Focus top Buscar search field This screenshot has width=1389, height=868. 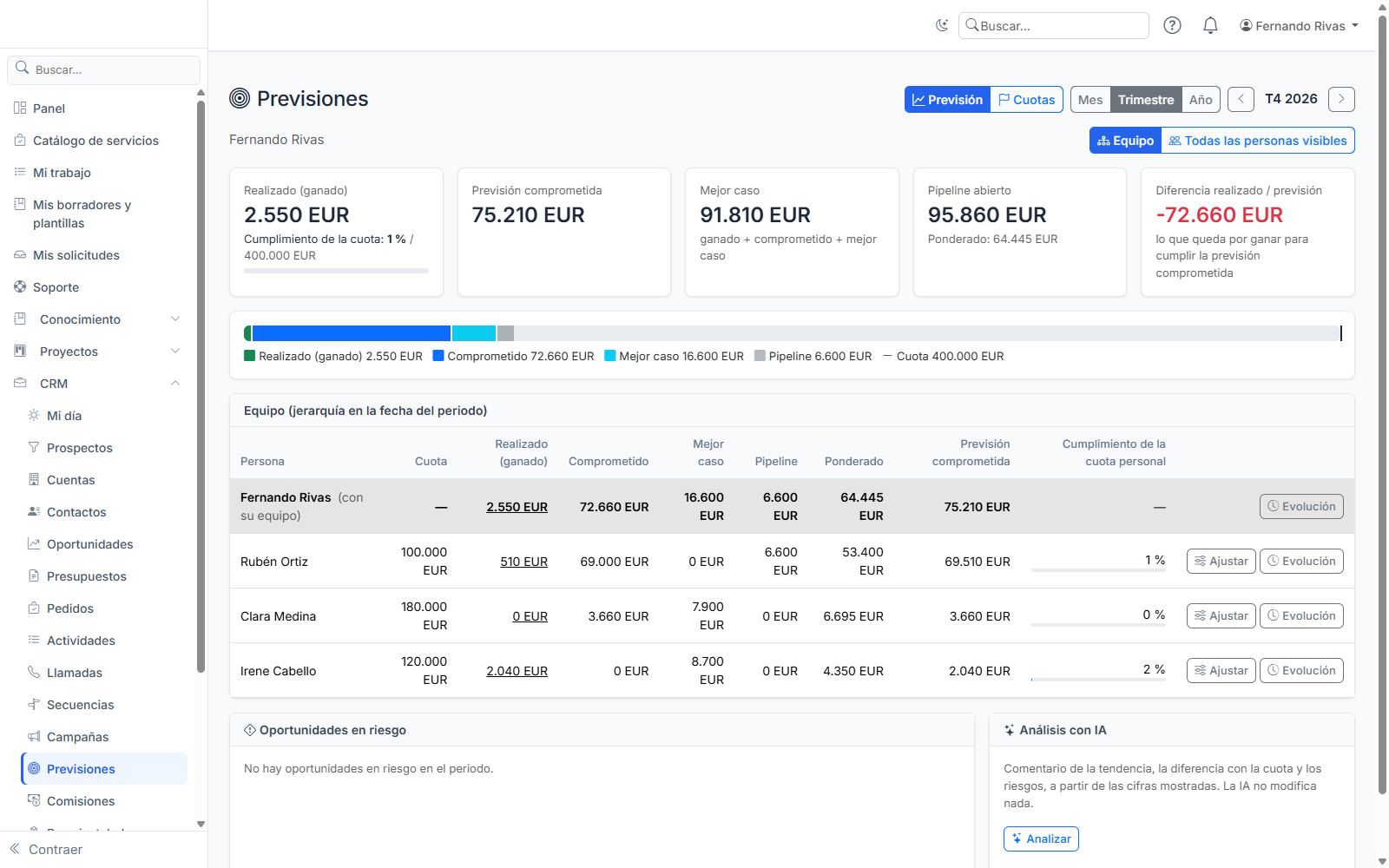click(1054, 26)
